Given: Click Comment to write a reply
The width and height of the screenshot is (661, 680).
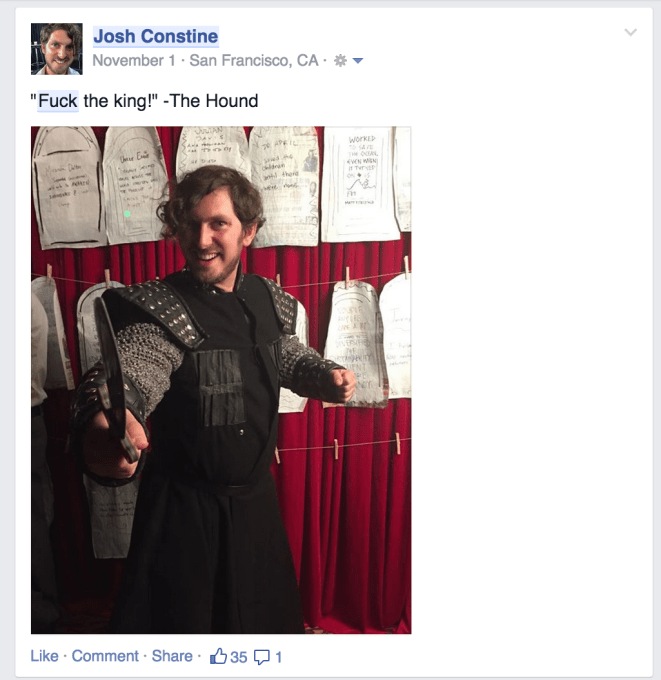Looking at the screenshot, I should coord(105,656).
